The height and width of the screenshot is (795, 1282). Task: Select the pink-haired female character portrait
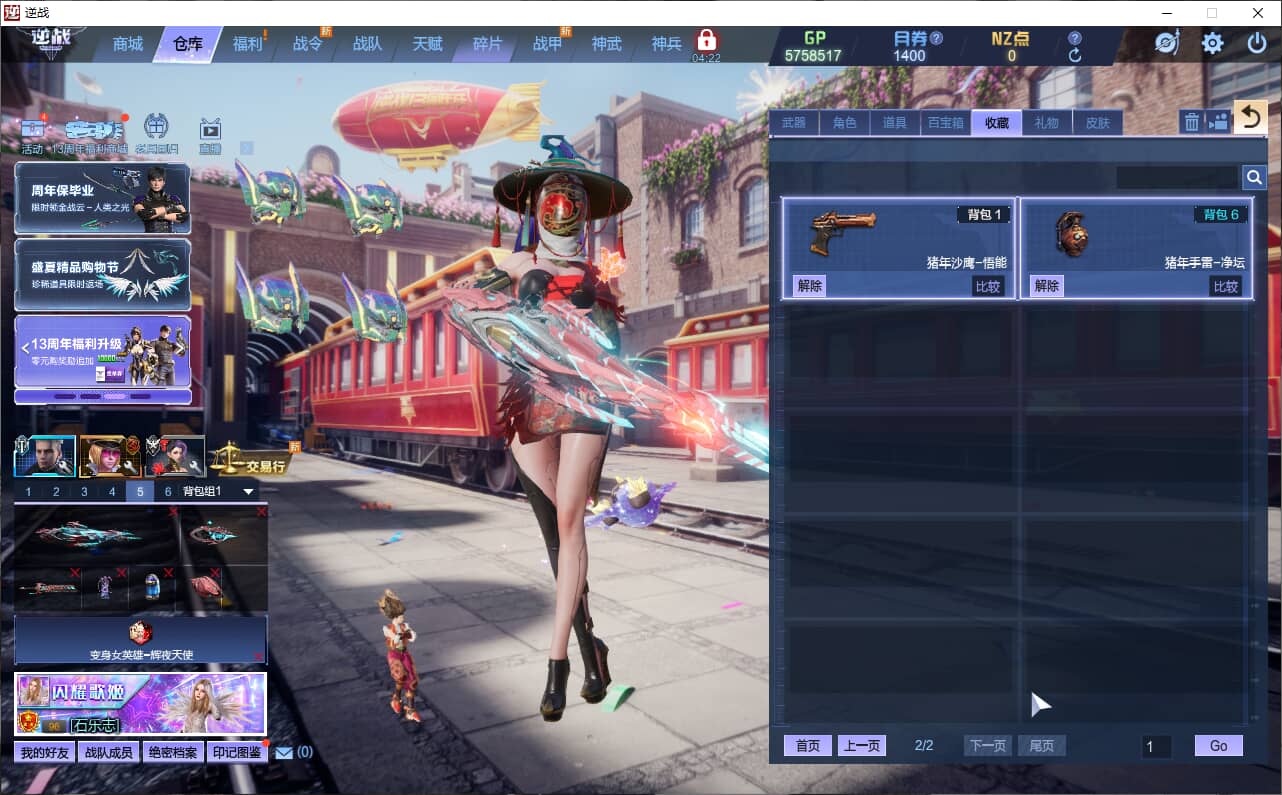(110, 456)
